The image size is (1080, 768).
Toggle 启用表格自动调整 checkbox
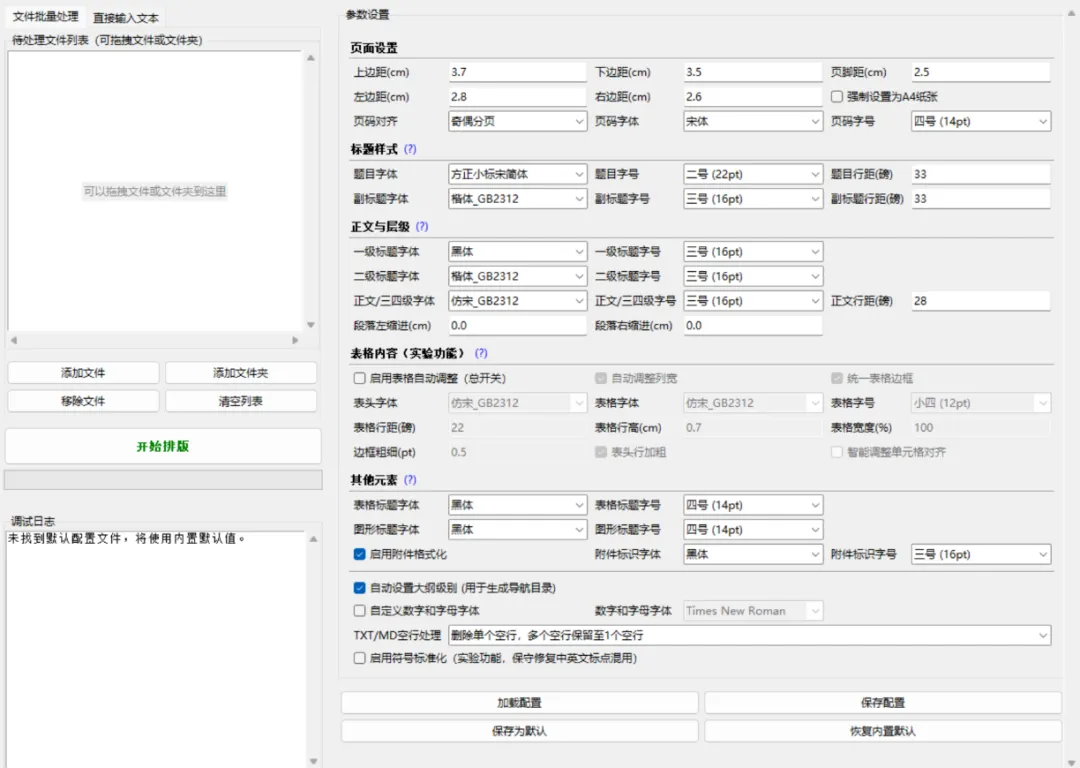(360, 378)
